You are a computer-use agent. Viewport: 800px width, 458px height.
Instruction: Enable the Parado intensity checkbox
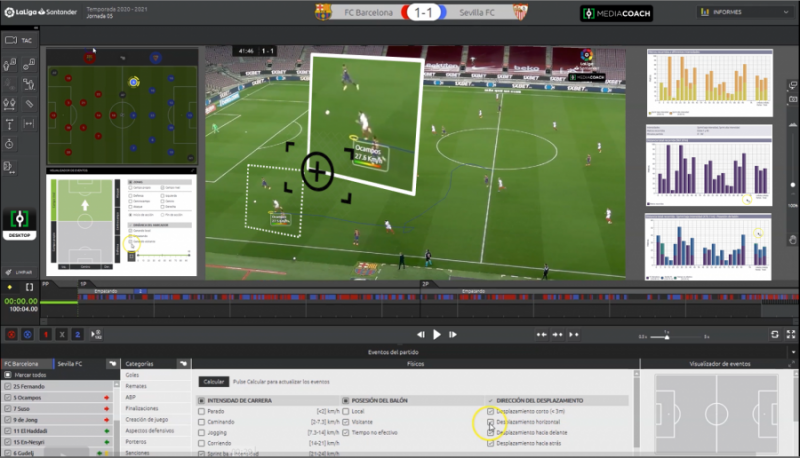[x=202, y=411]
